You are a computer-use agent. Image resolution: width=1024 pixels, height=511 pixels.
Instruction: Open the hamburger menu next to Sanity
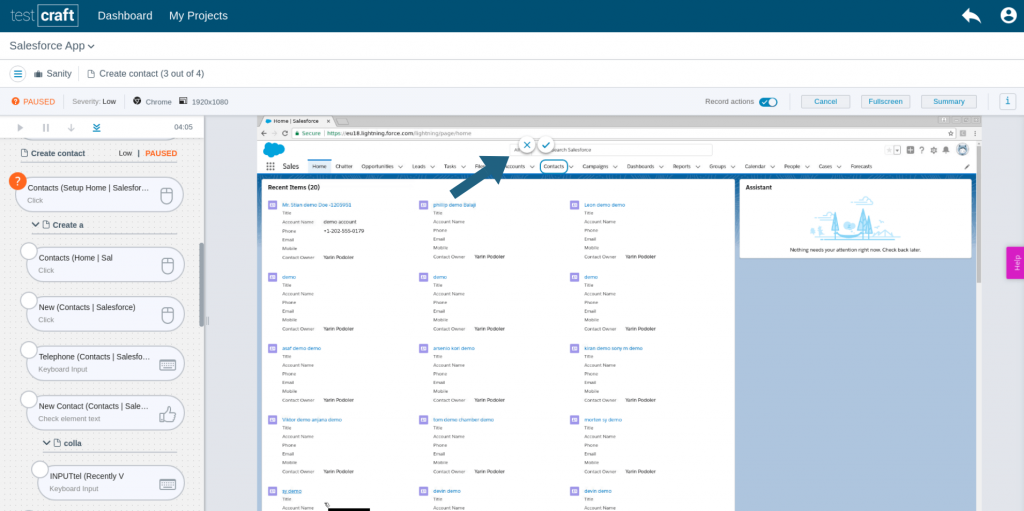[18, 74]
